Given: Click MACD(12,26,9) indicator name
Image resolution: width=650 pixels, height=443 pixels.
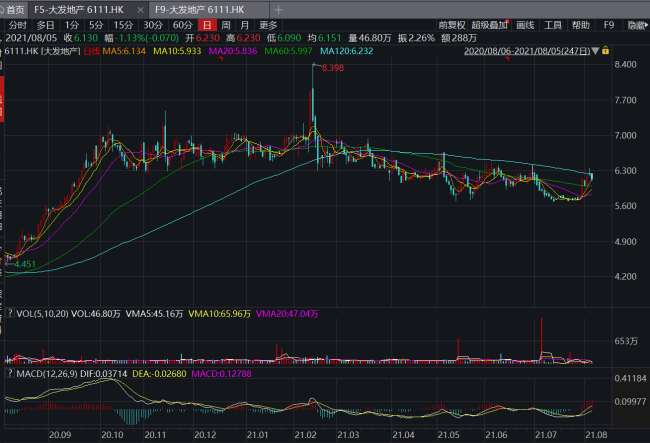Looking at the screenshot, I should click(47, 374).
